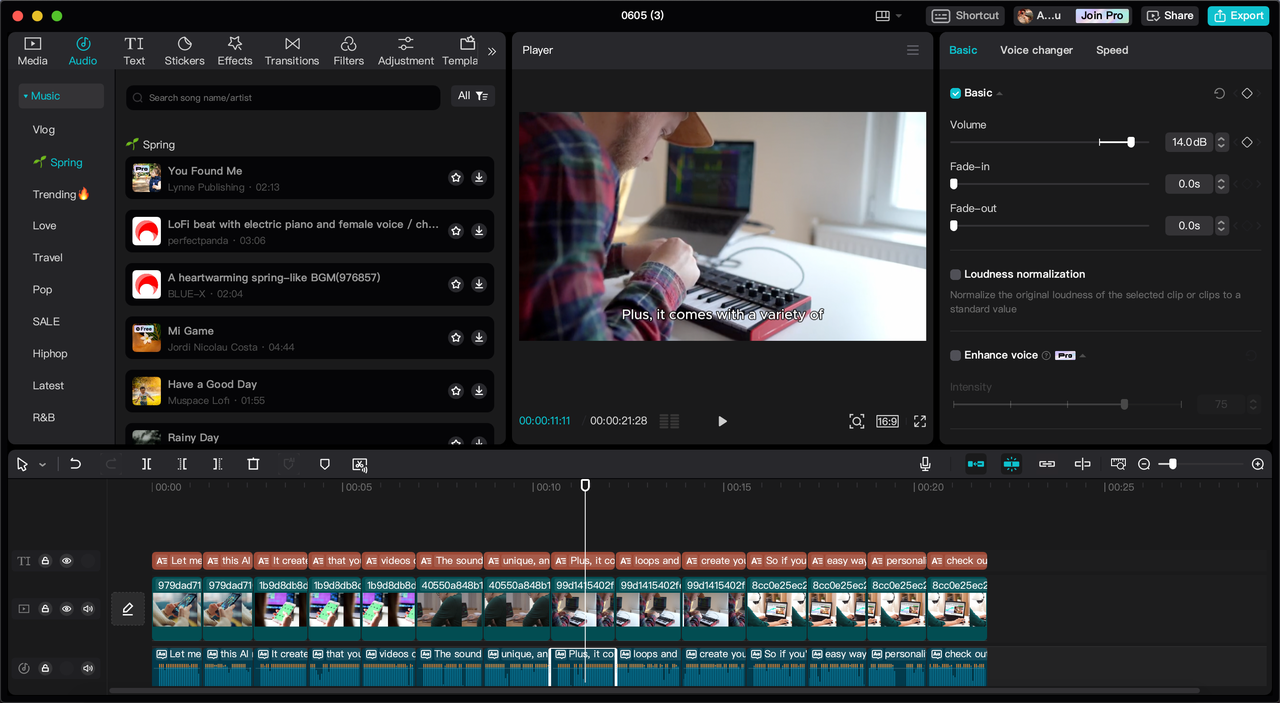1280x703 pixels.
Task: Select the Trending music category
Action: (x=61, y=194)
